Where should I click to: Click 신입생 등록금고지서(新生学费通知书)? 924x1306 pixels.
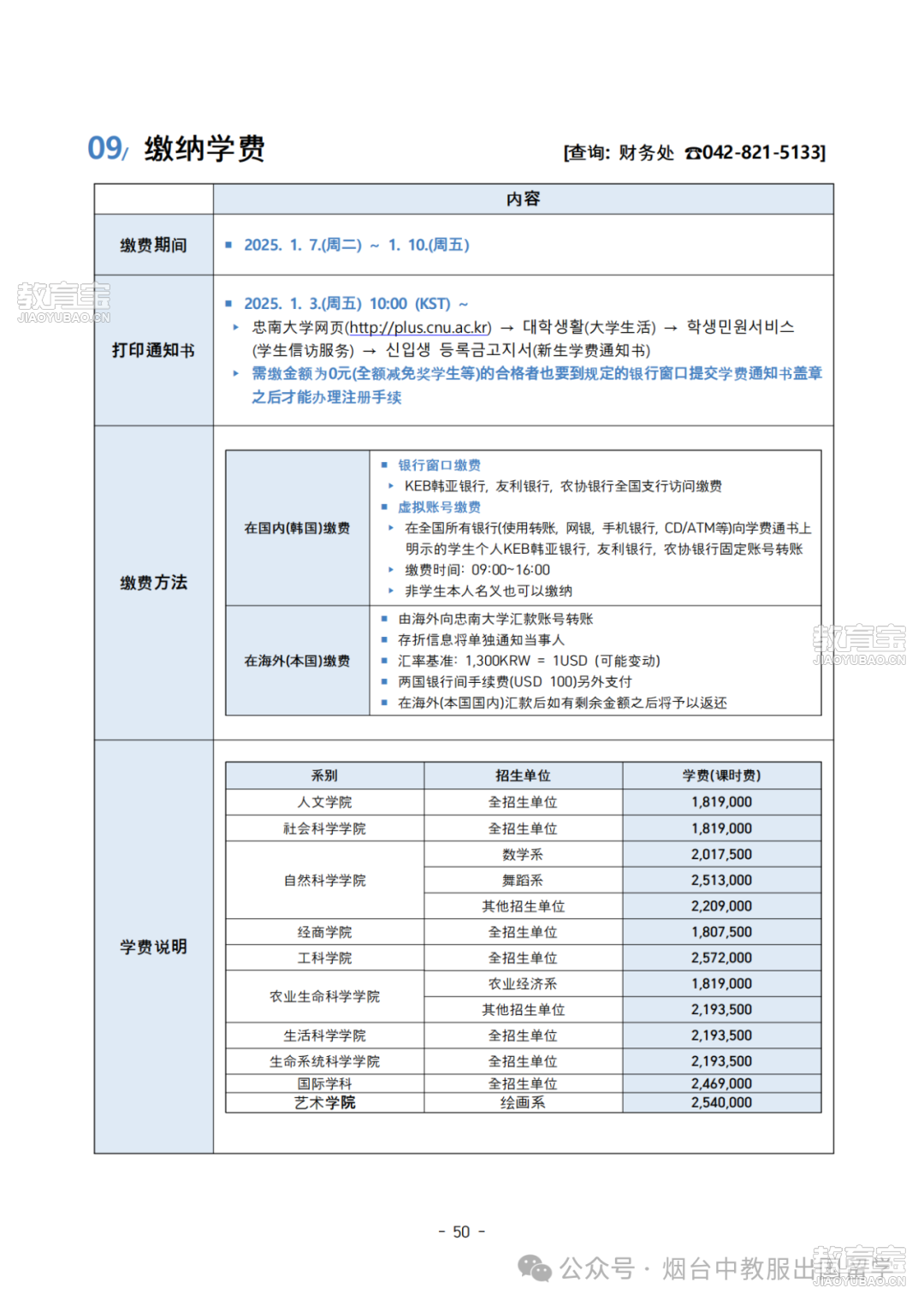(x=518, y=350)
